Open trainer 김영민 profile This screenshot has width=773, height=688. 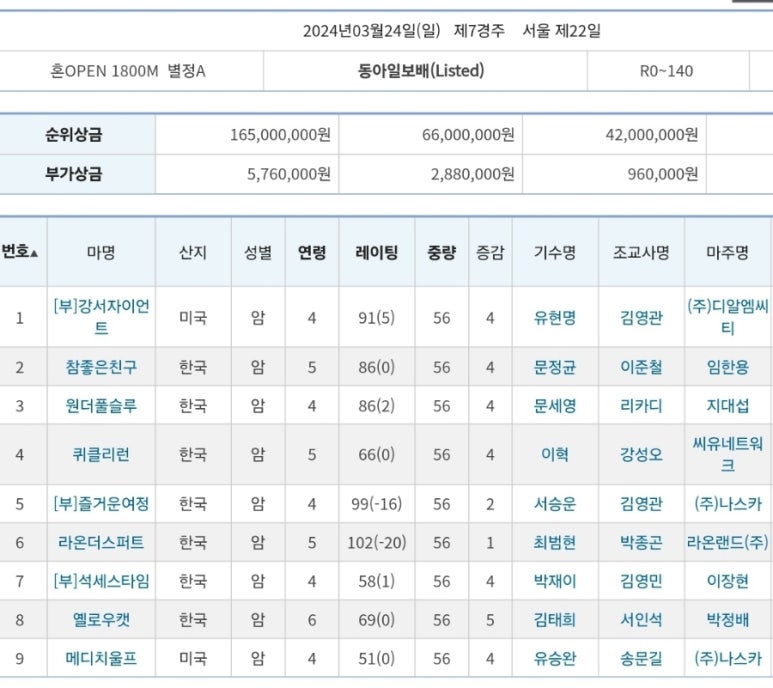(x=641, y=581)
